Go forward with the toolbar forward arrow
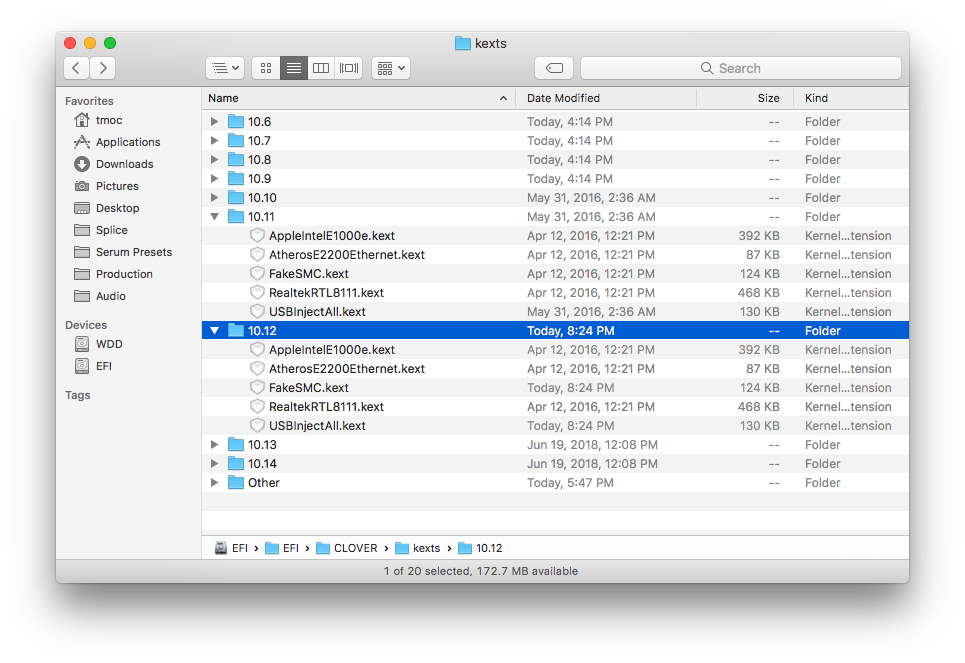965x663 pixels. [103, 68]
